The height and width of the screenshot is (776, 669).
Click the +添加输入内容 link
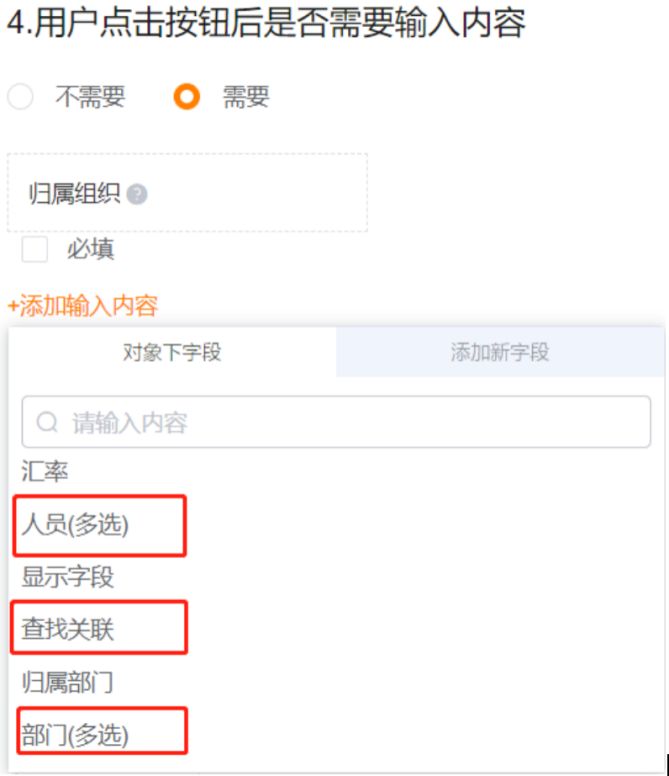(83, 305)
